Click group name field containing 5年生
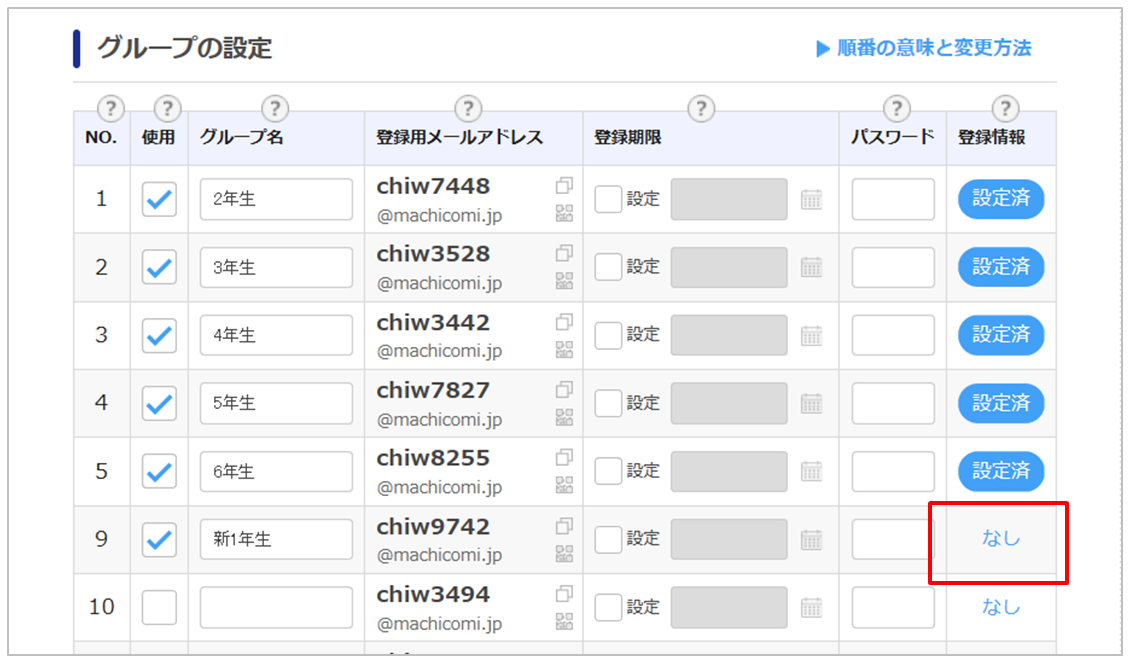The height and width of the screenshot is (662, 1129). point(276,403)
